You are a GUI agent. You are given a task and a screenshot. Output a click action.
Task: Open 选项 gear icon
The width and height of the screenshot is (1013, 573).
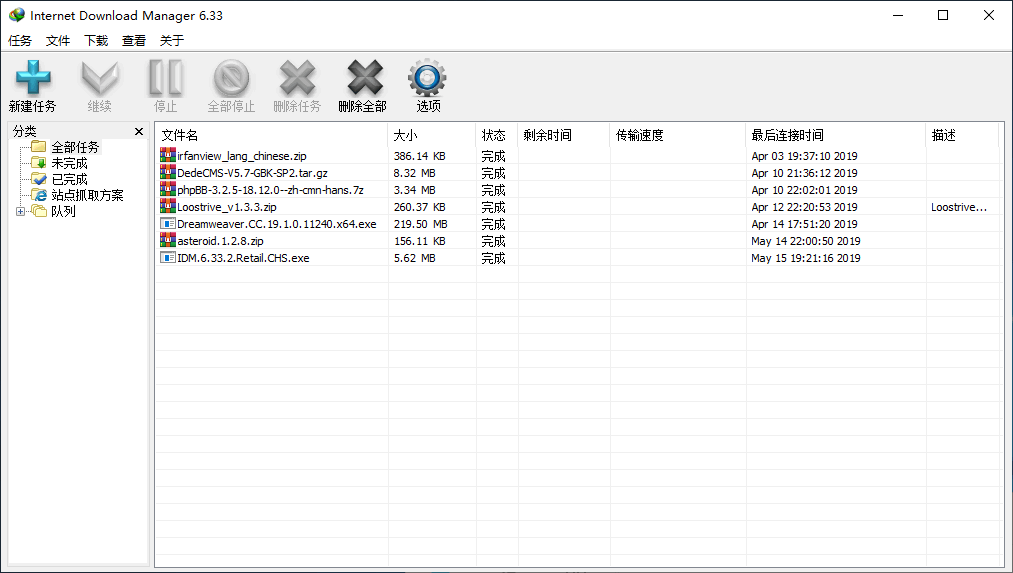(x=427, y=78)
